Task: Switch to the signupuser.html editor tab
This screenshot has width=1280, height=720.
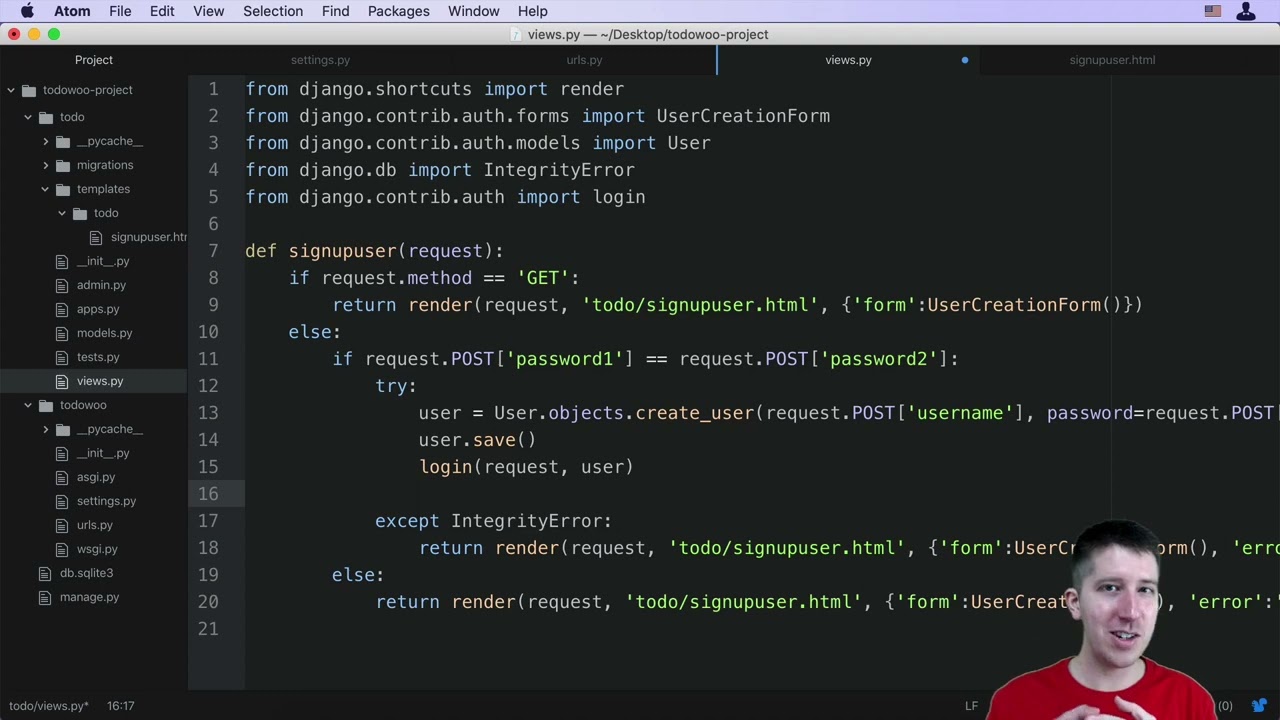Action: 1112,60
